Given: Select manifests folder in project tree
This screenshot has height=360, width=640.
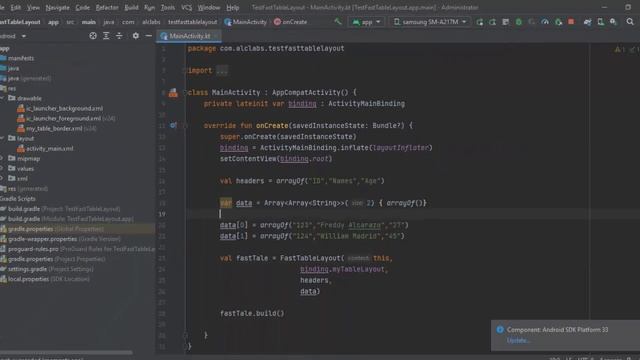Looking at the screenshot, I should pos(17,58).
